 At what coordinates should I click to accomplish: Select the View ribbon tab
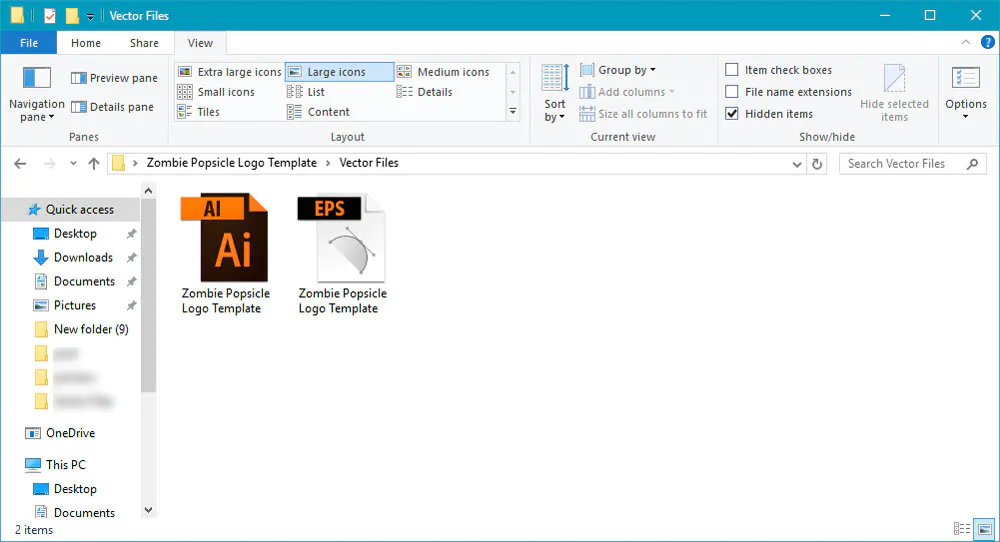tap(200, 43)
